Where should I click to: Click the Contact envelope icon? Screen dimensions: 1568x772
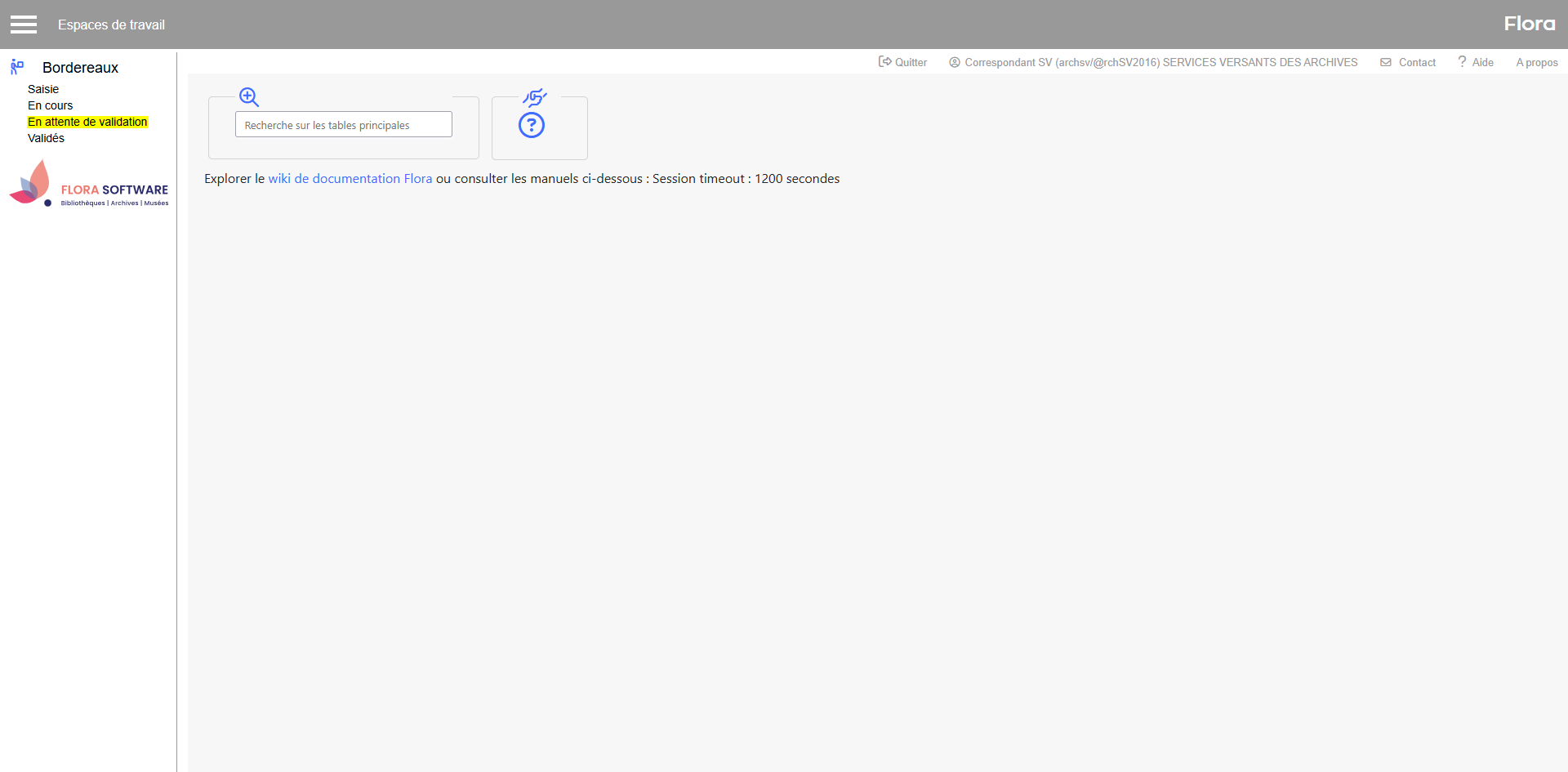coord(1386,62)
